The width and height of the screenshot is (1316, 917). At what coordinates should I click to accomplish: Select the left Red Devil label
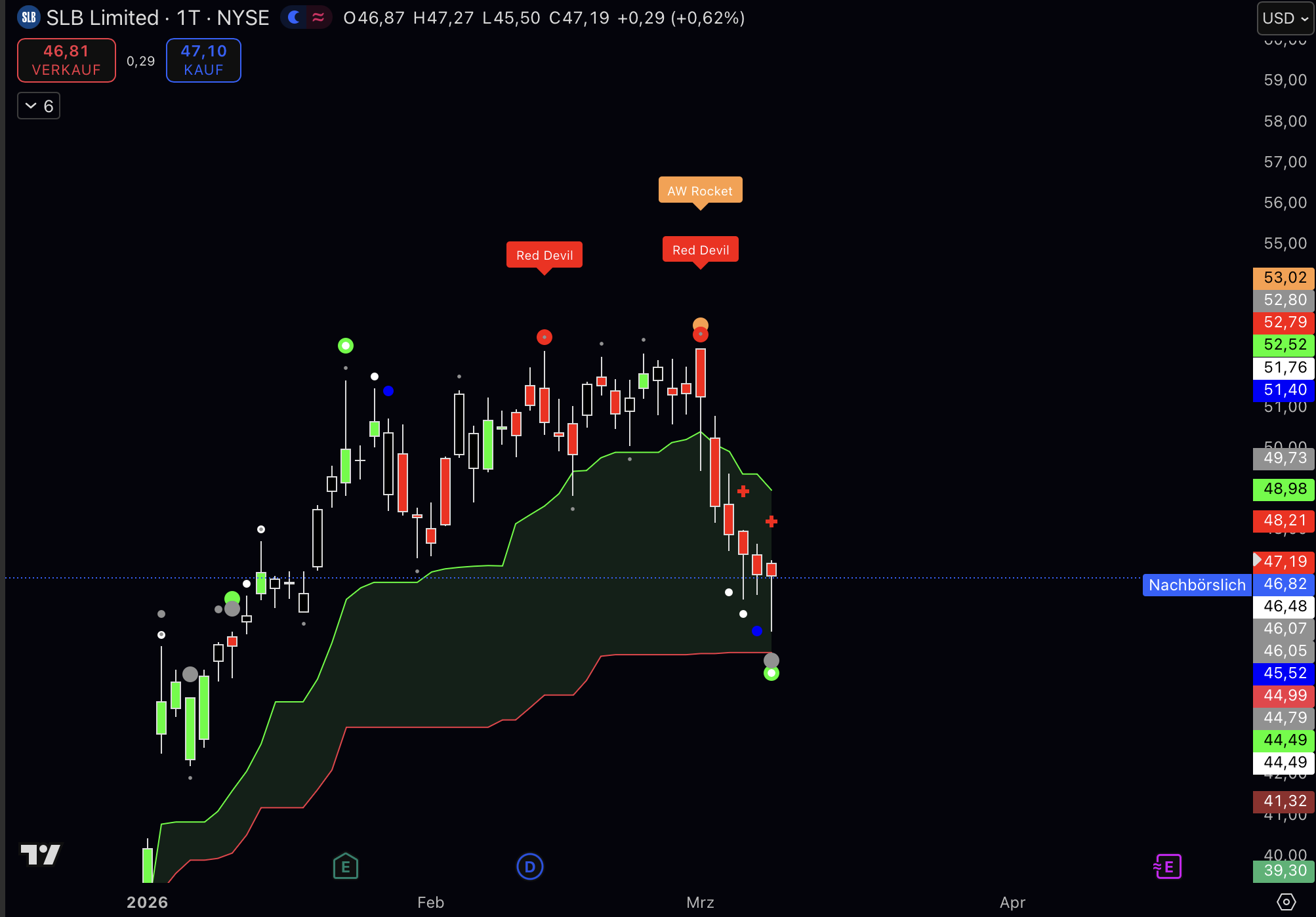544,255
